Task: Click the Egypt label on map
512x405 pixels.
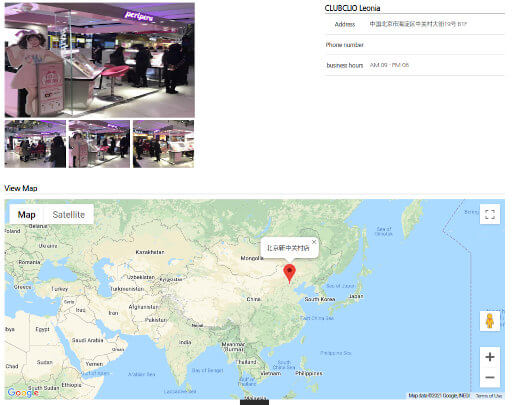Action: 42,329
